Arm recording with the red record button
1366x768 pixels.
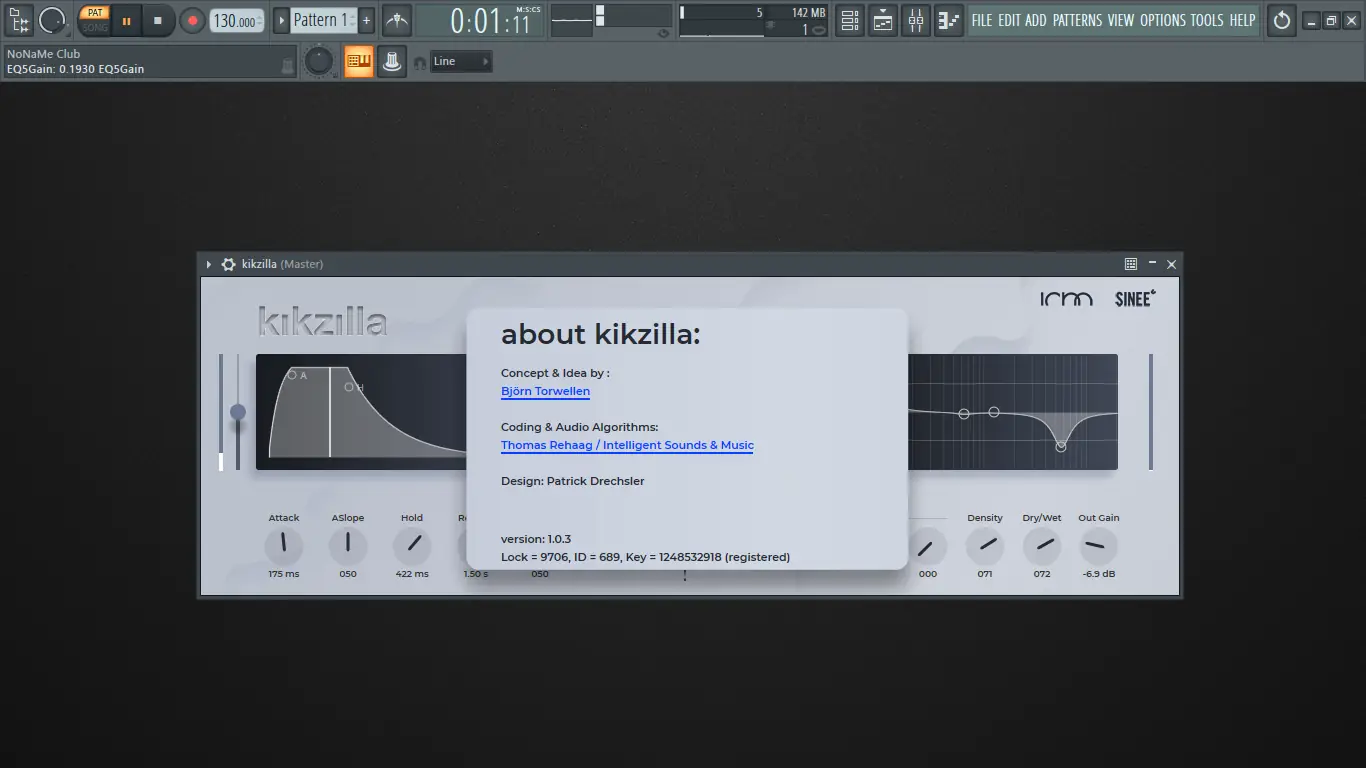point(192,20)
